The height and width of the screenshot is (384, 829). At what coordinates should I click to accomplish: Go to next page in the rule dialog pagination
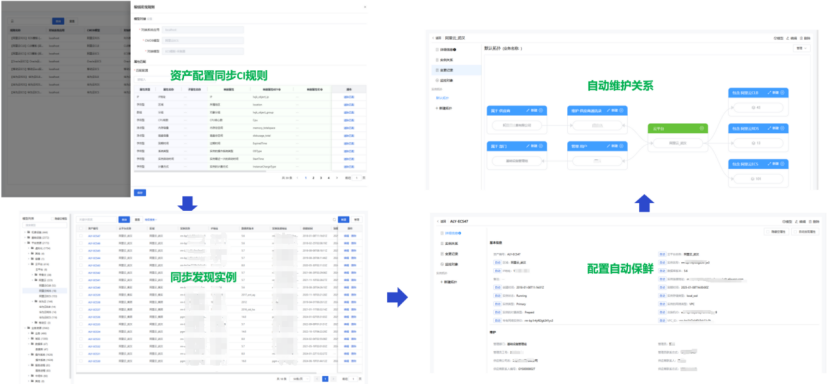pyautogui.click(x=336, y=178)
